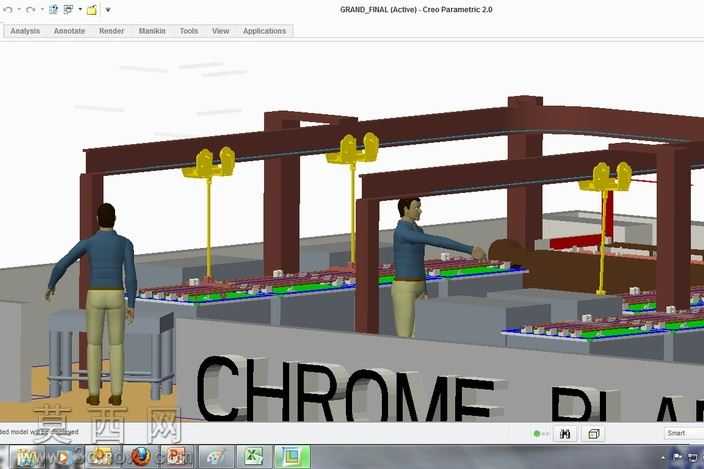Viewport: 704px width, 469px height.
Task: Open the Smart selection filter dropdown
Action: click(683, 433)
